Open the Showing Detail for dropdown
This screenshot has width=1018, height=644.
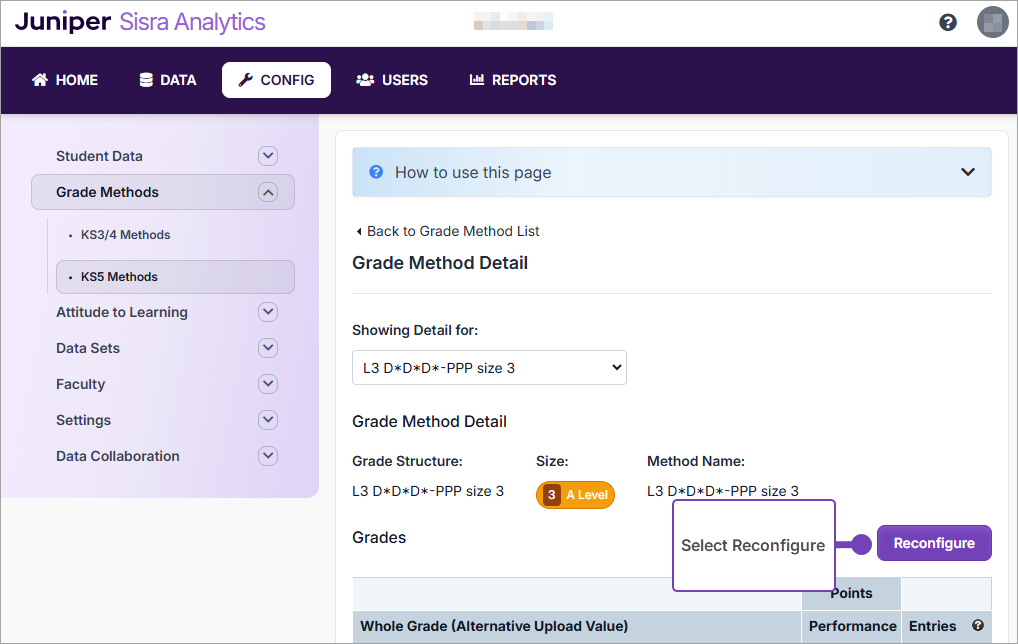[489, 368]
